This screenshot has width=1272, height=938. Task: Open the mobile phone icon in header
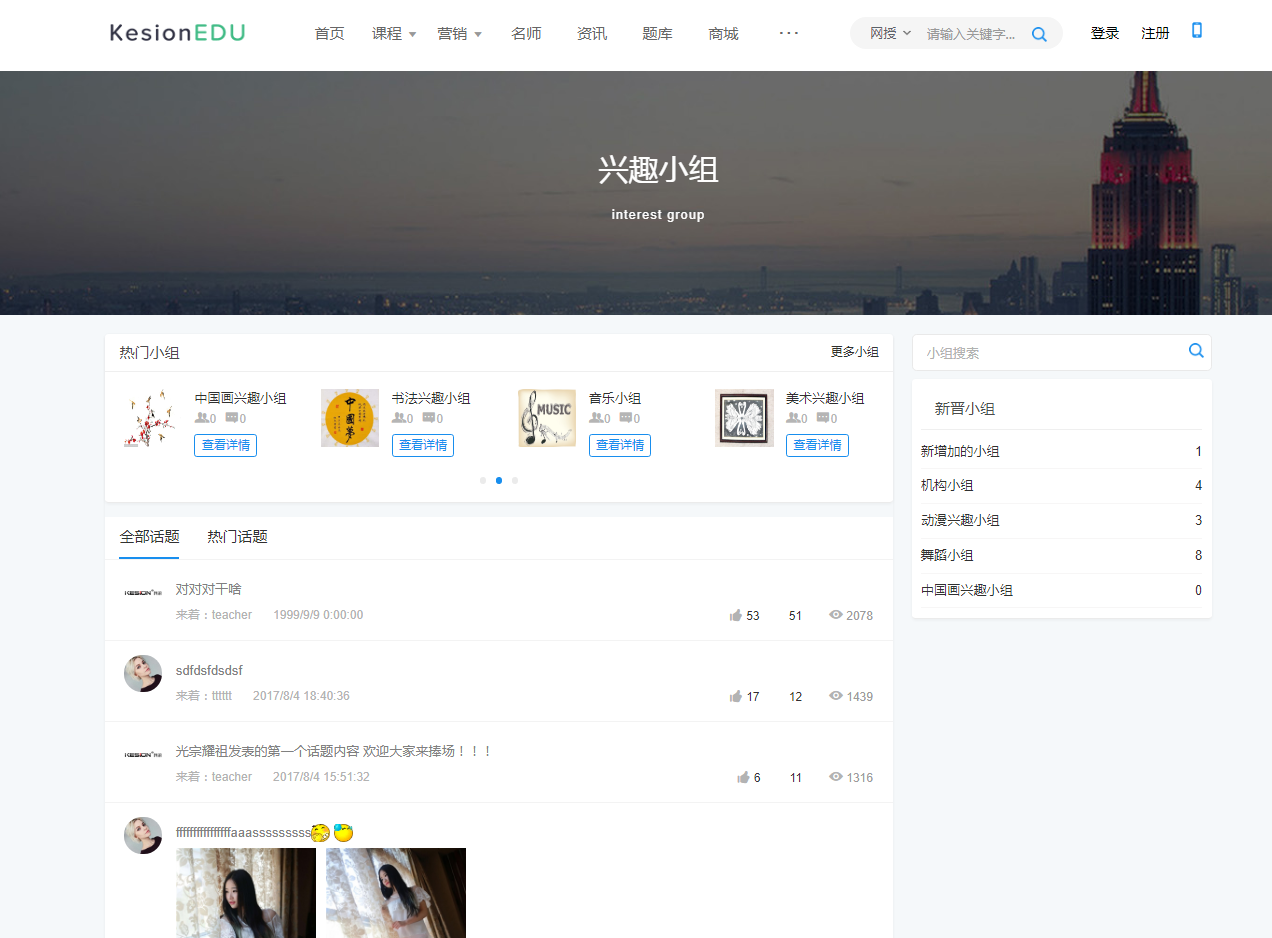click(x=1197, y=31)
